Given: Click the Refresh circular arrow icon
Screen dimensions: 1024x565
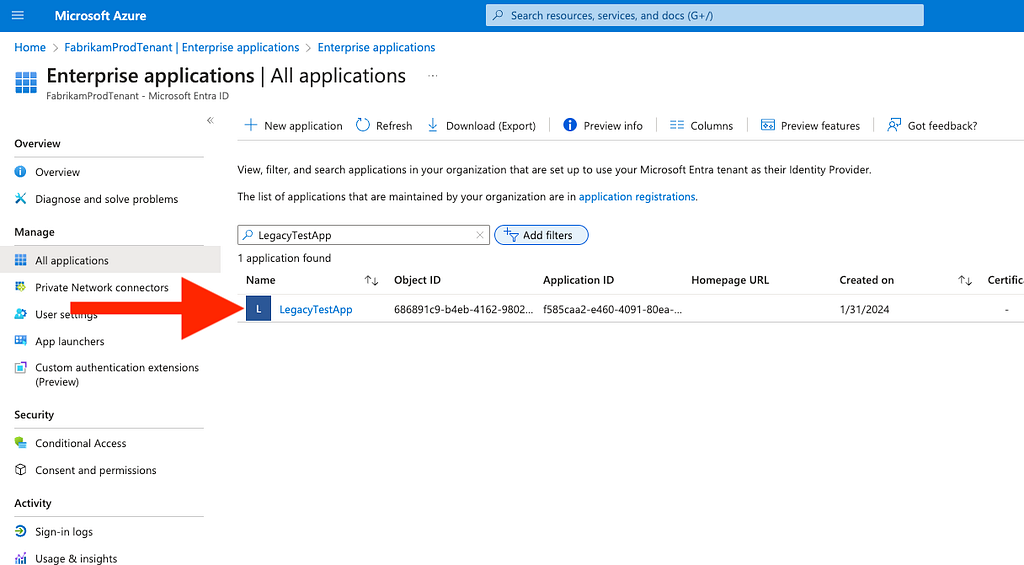Looking at the screenshot, I should (x=362, y=125).
